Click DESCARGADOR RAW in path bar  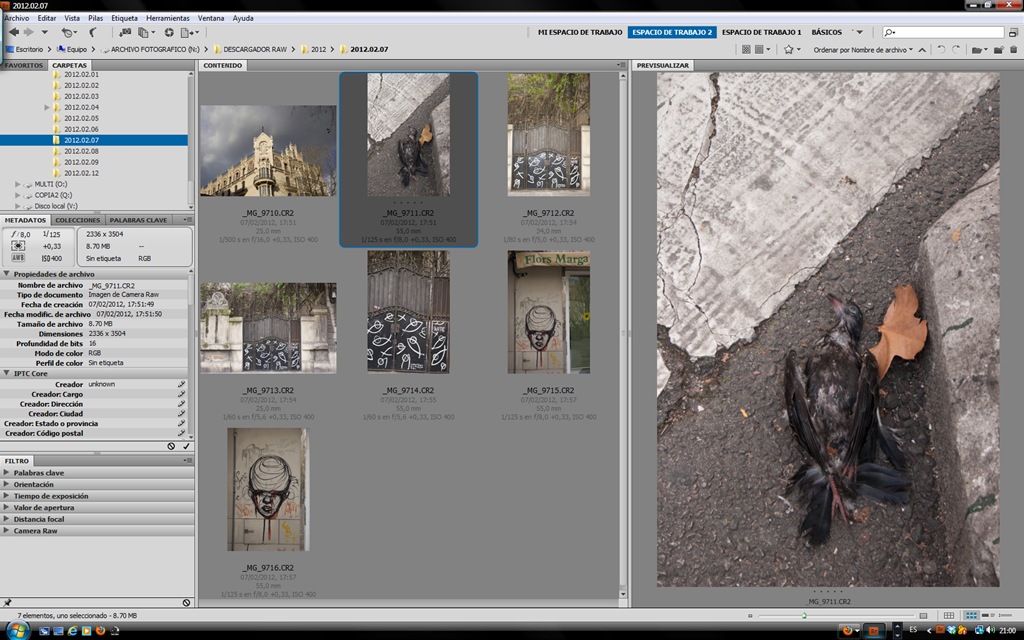[x=255, y=50]
